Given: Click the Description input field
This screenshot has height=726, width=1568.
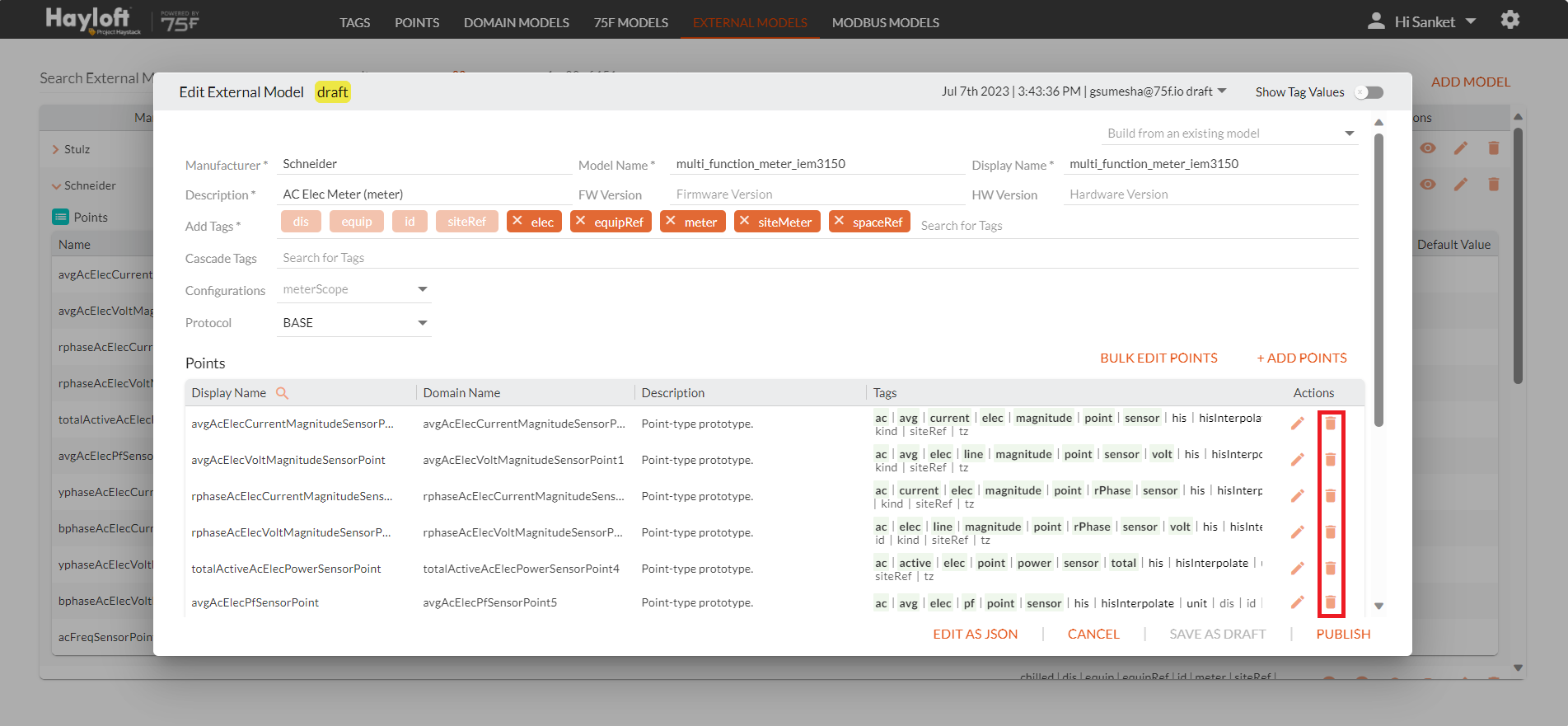Looking at the screenshot, I should [424, 194].
